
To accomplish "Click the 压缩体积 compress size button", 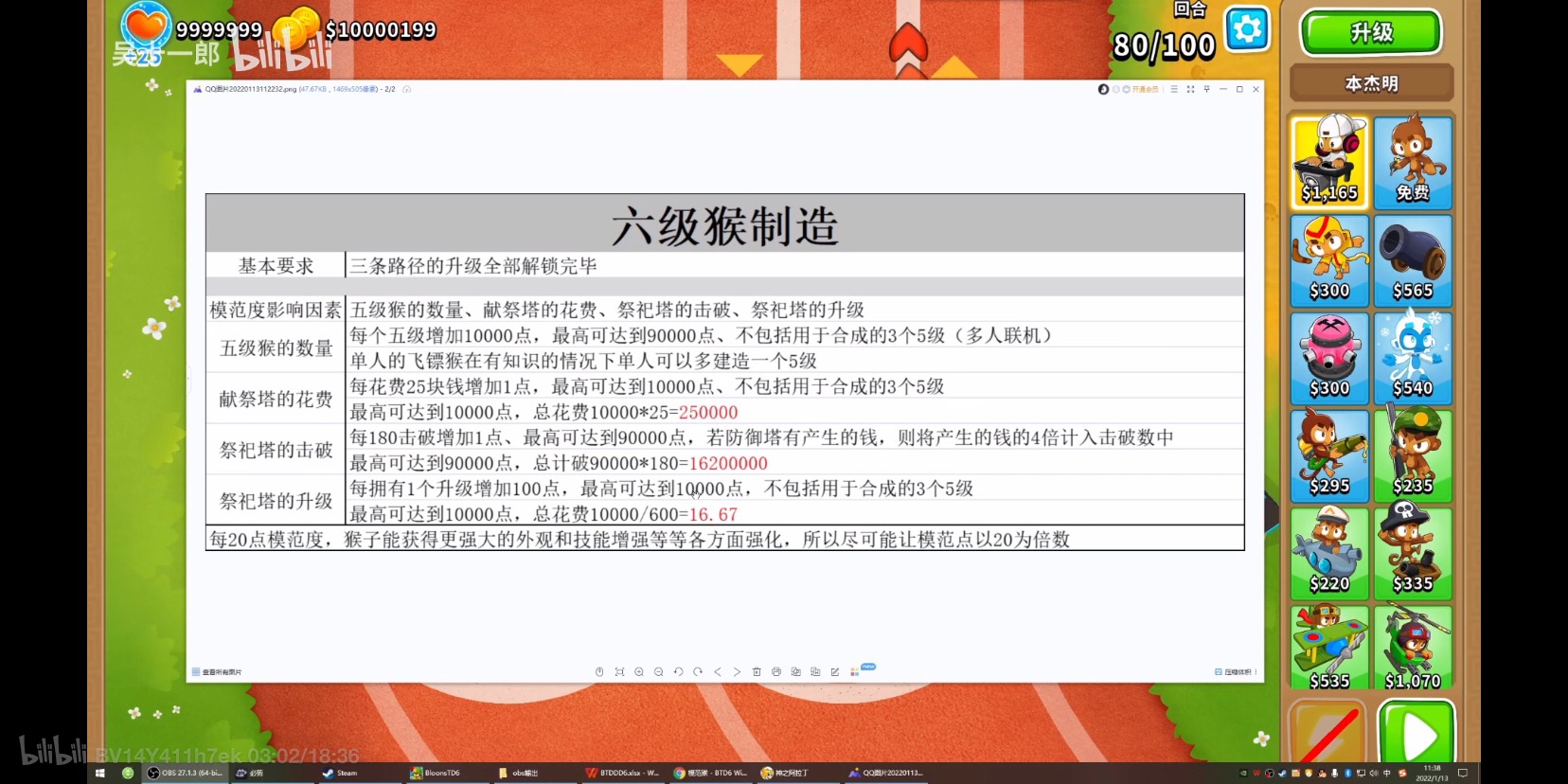I will (x=1236, y=672).
